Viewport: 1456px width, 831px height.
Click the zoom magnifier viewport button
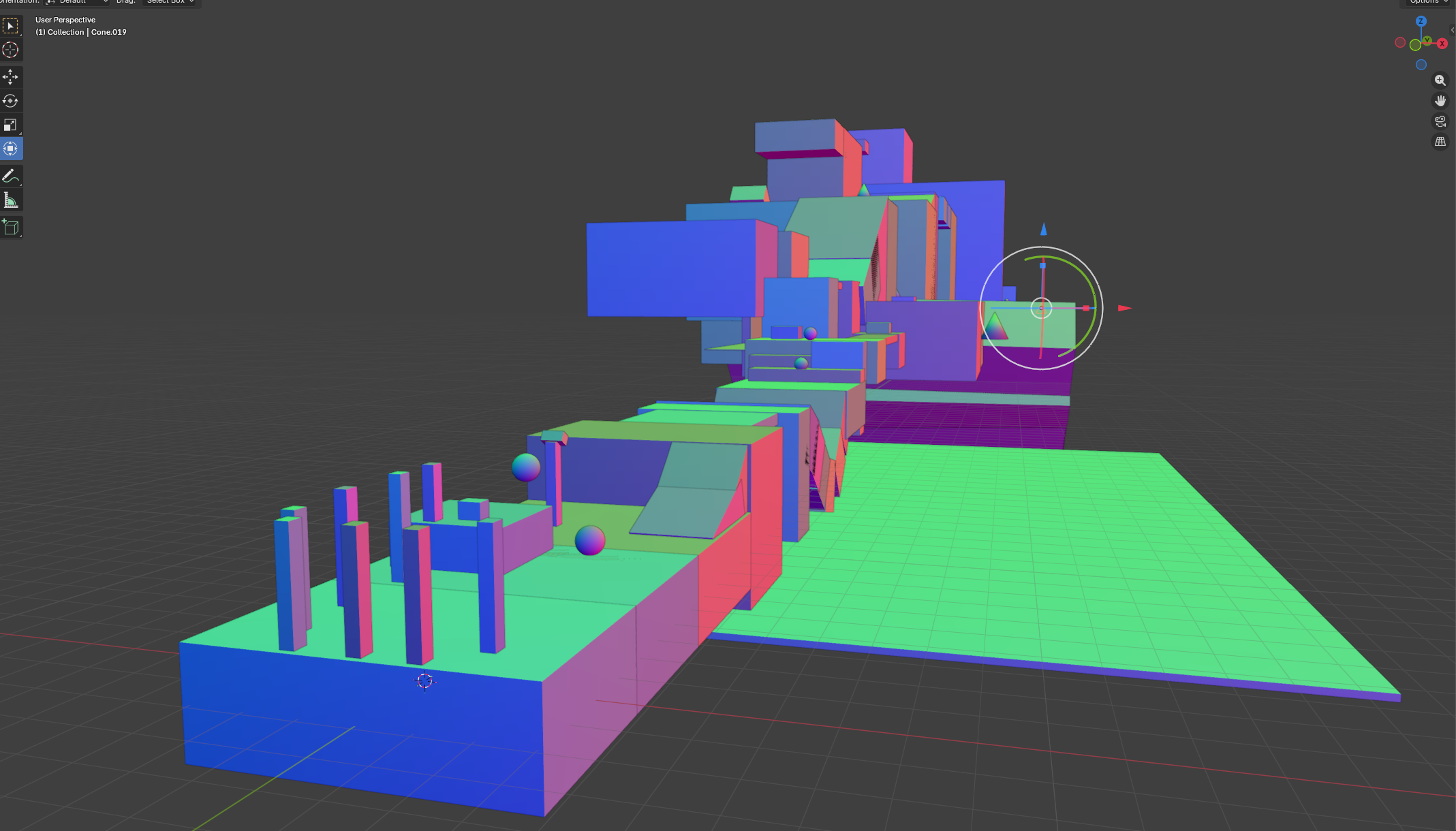click(1440, 80)
